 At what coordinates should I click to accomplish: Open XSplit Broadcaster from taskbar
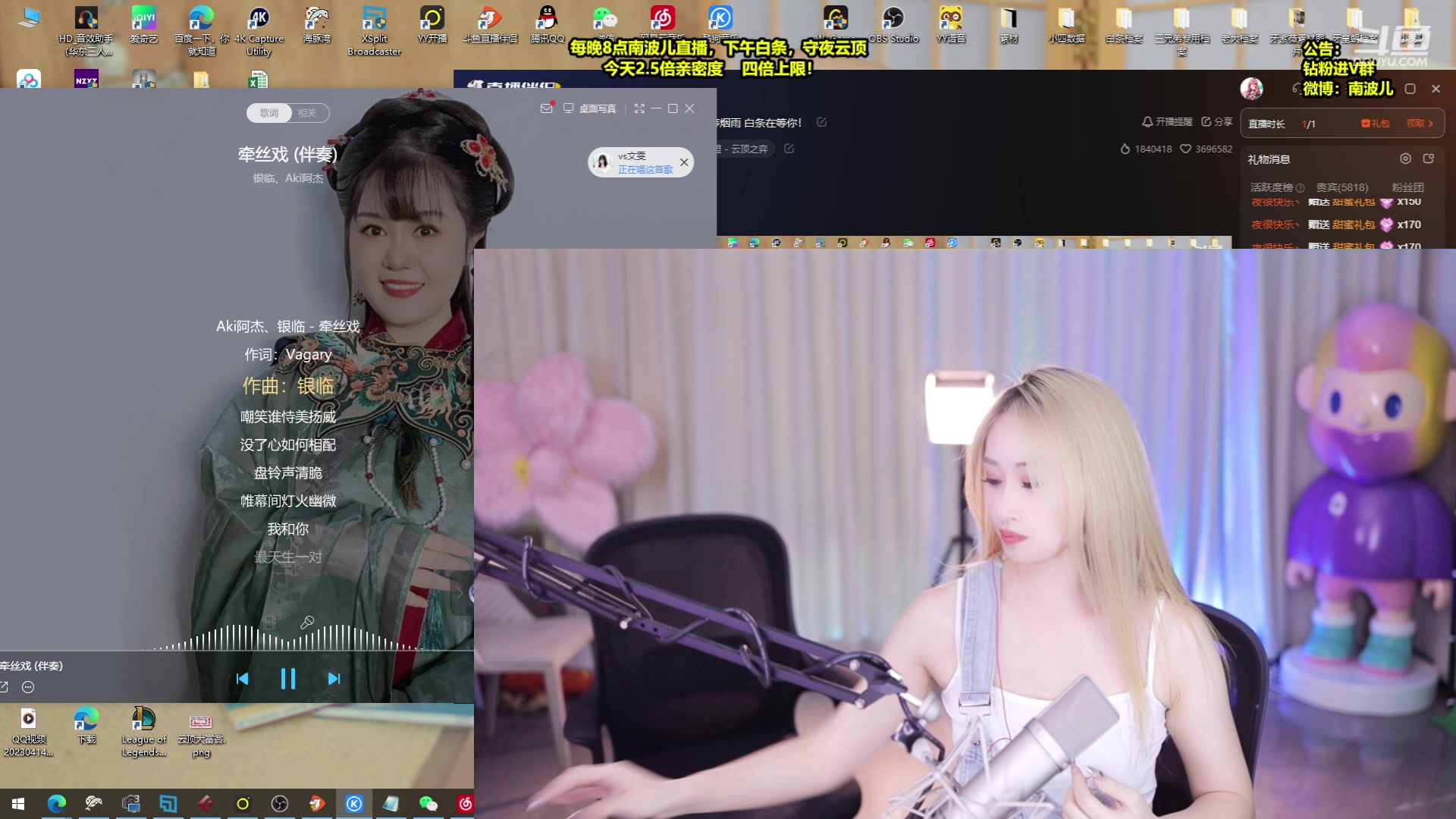click(168, 804)
